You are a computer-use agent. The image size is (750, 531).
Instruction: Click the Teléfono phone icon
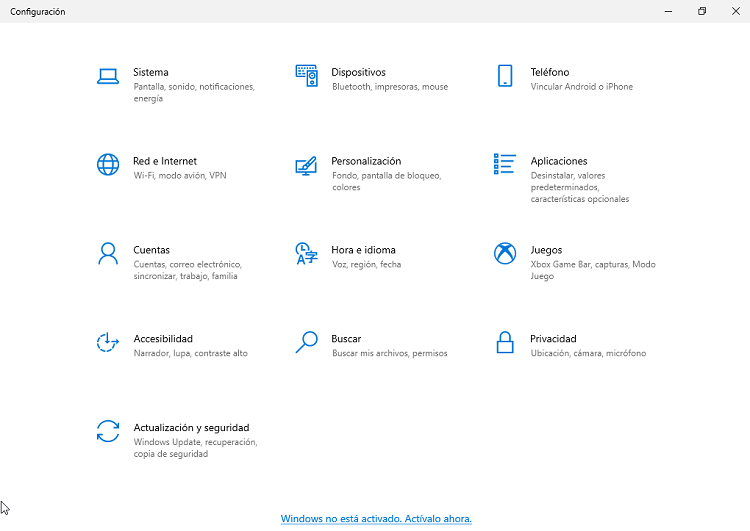505,76
